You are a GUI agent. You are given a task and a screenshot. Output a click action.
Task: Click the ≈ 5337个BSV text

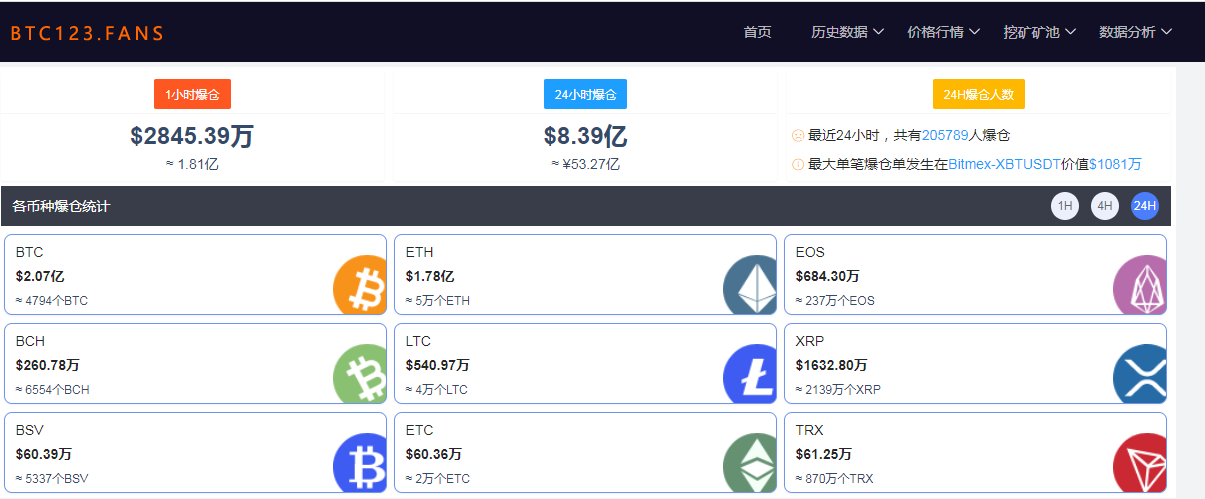(52, 478)
